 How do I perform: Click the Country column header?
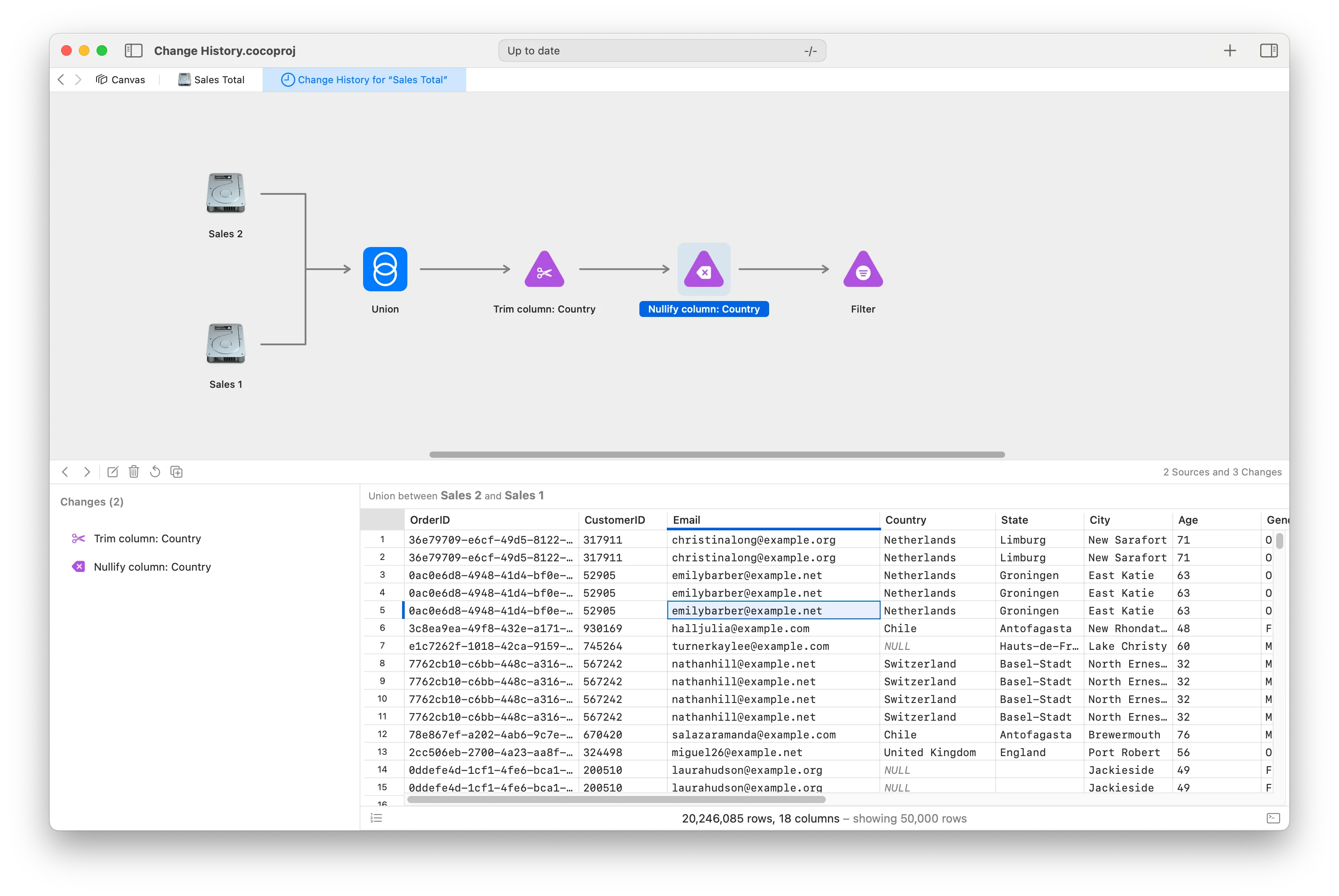pyautogui.click(x=905, y=520)
